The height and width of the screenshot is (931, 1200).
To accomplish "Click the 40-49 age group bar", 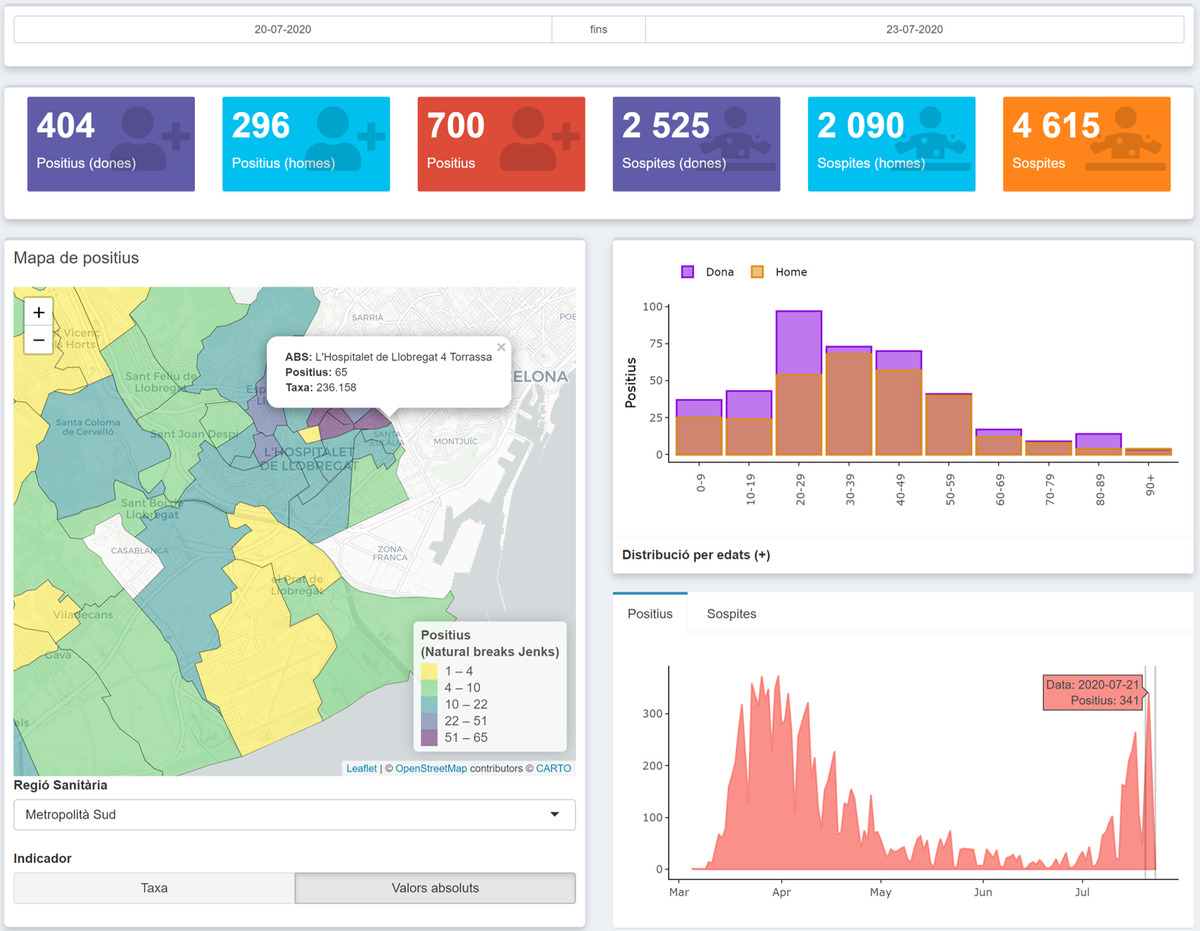I will point(899,403).
